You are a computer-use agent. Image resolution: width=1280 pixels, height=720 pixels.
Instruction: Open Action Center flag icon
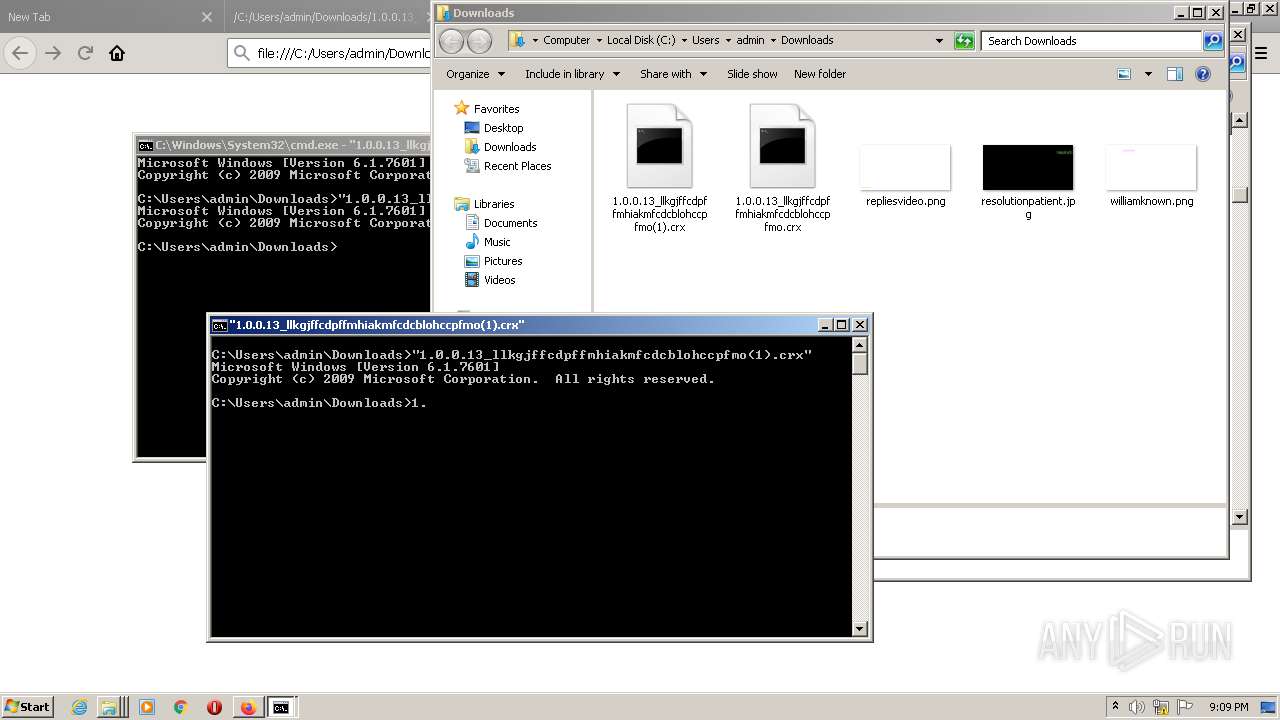tap(1186, 707)
